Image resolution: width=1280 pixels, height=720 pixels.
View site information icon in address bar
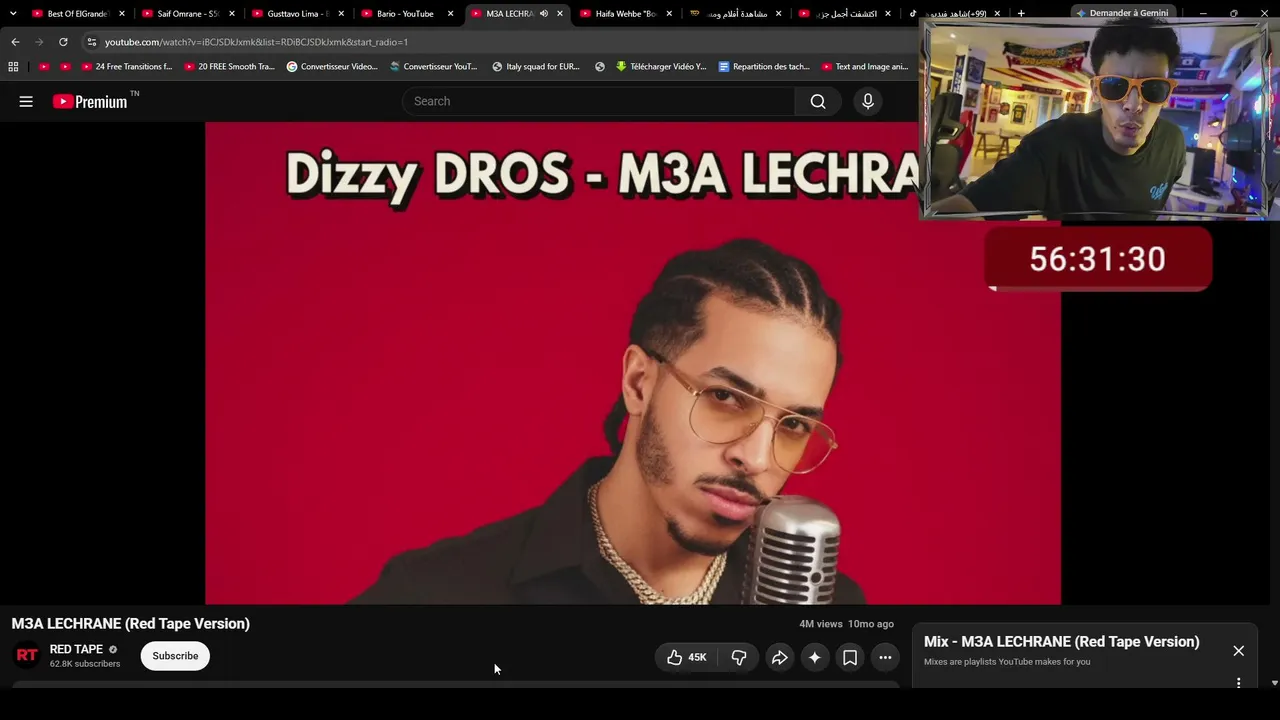point(91,42)
